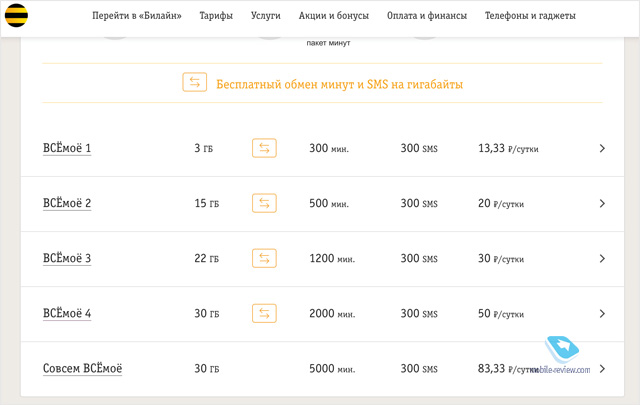Open the ВСЁмоё 2 tariff link

click(x=67, y=203)
